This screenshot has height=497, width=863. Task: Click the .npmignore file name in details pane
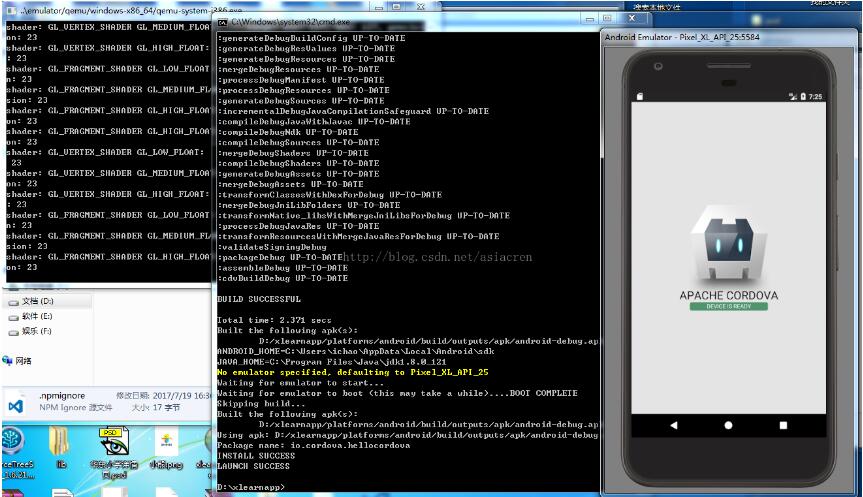pos(62,396)
